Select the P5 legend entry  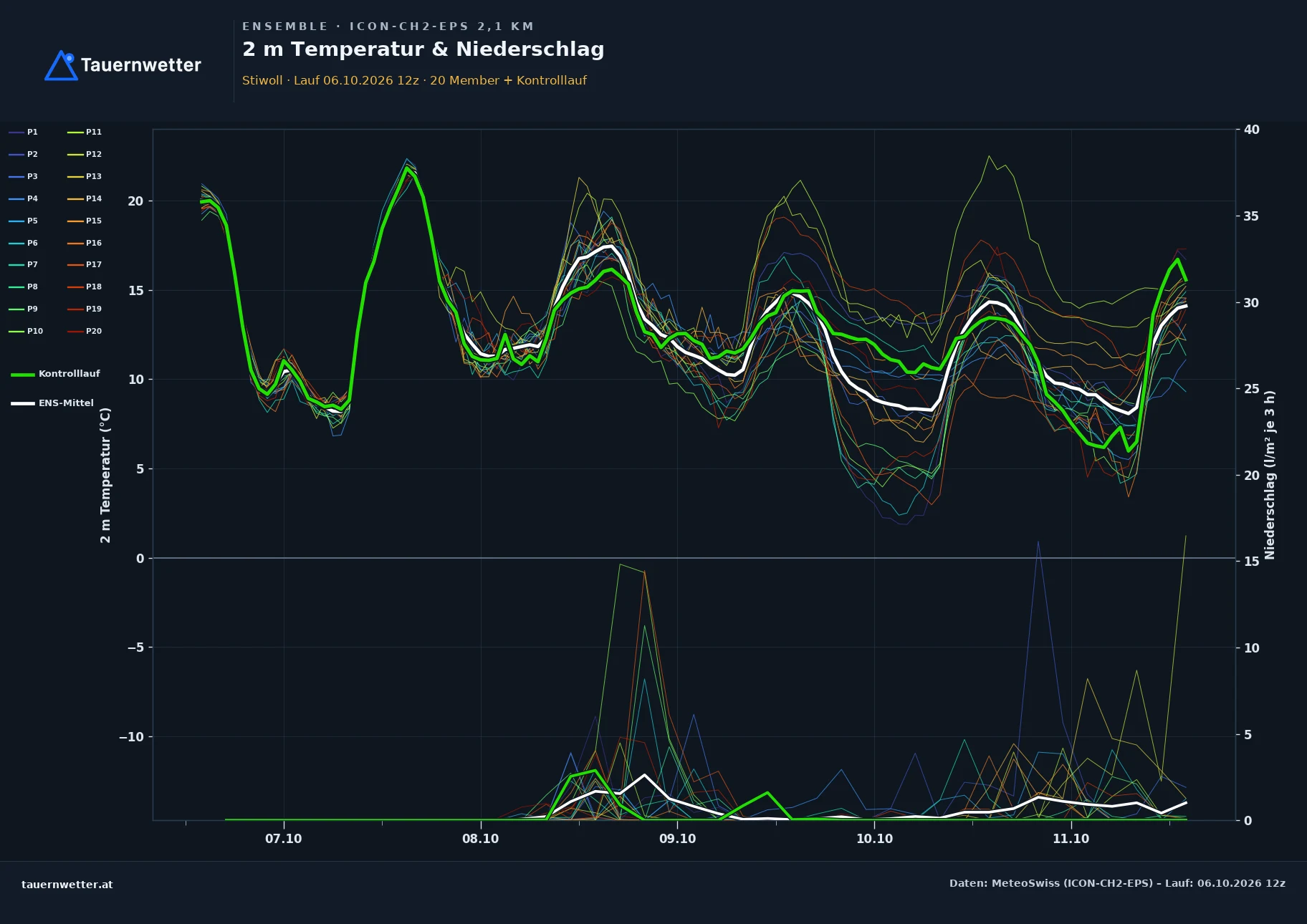tap(23, 221)
